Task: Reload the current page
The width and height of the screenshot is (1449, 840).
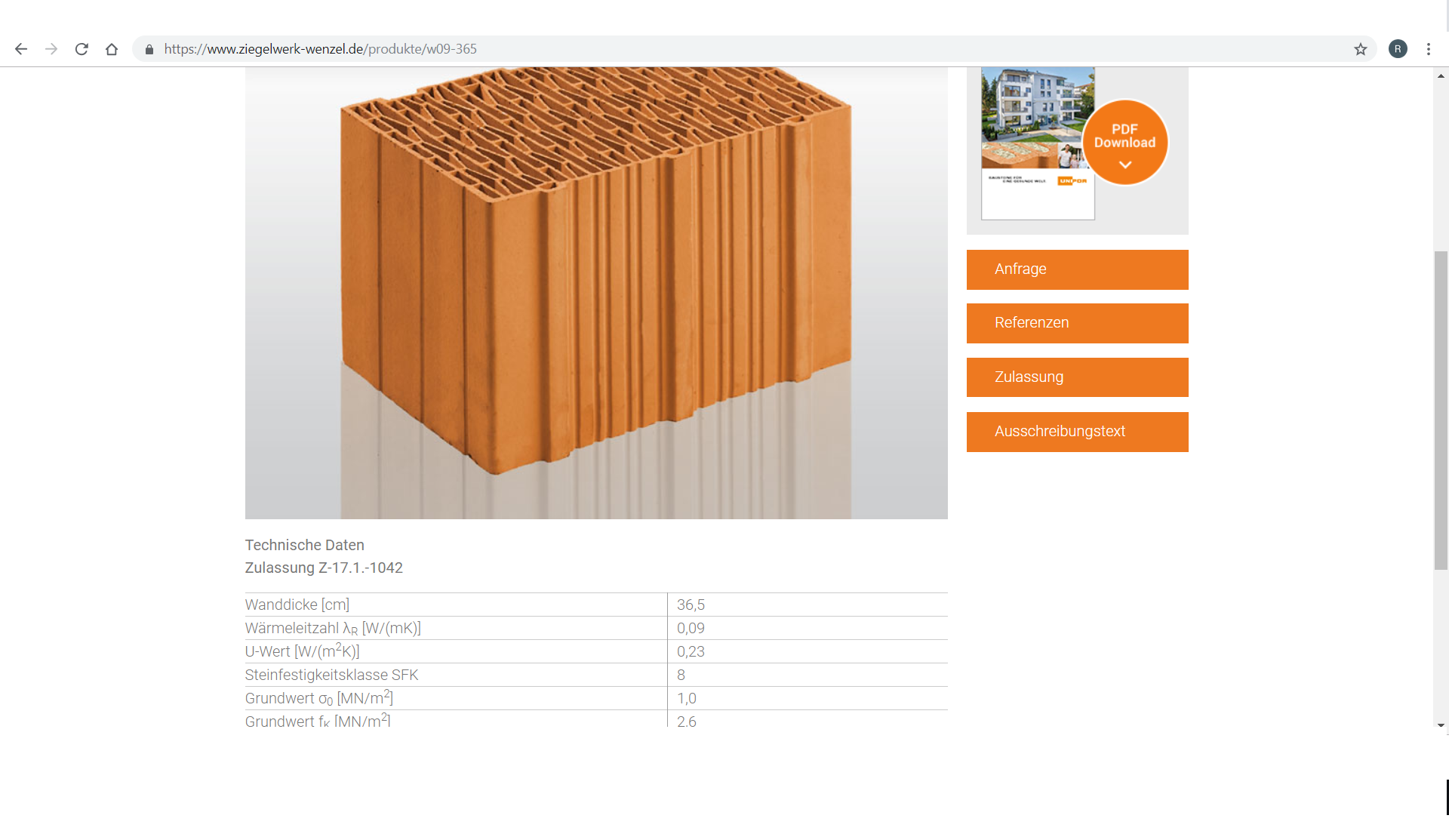Action: point(82,49)
